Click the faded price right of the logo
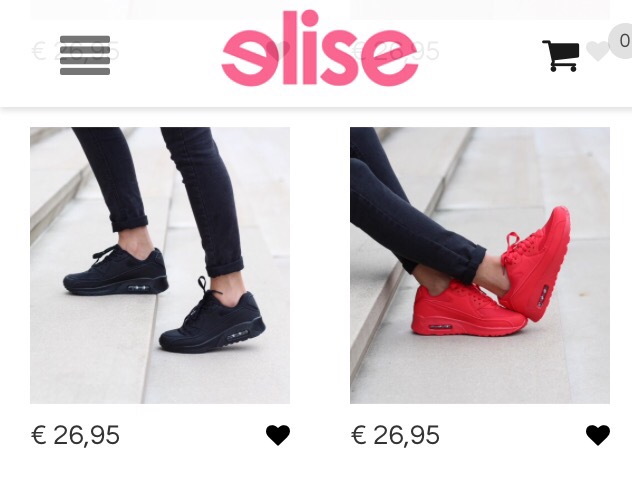Image resolution: width=632 pixels, height=489 pixels. 395,51
